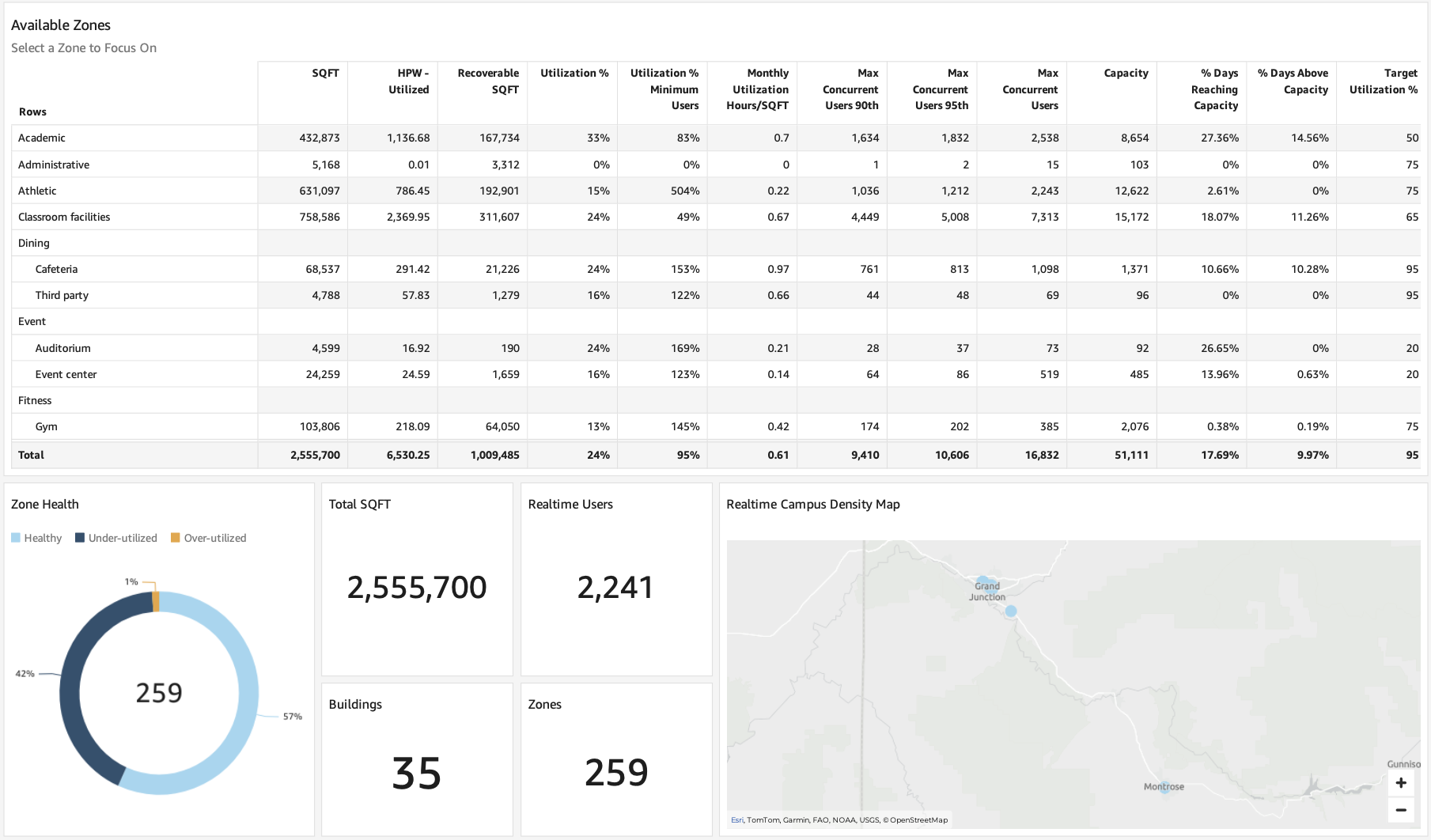
Task: Click the density dot southeast of Grand Junction
Action: 1011,611
